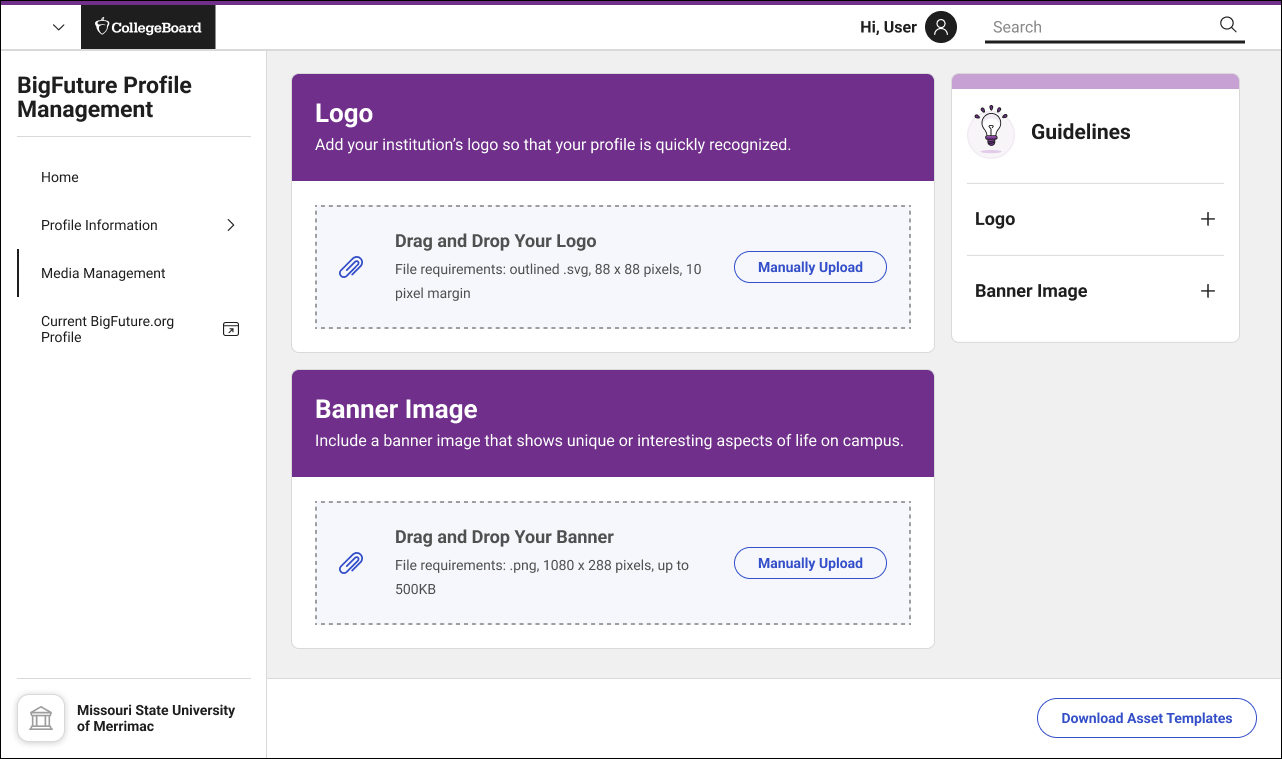Expand the Logo guidelines plus icon
The width and height of the screenshot is (1282, 759).
(x=1208, y=219)
